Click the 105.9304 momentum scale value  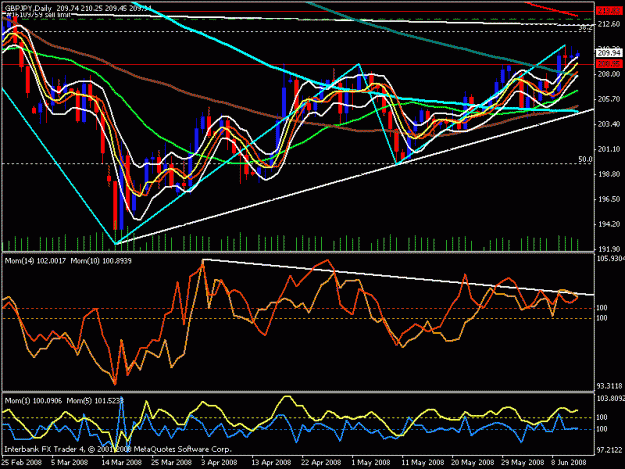[x=610, y=259]
